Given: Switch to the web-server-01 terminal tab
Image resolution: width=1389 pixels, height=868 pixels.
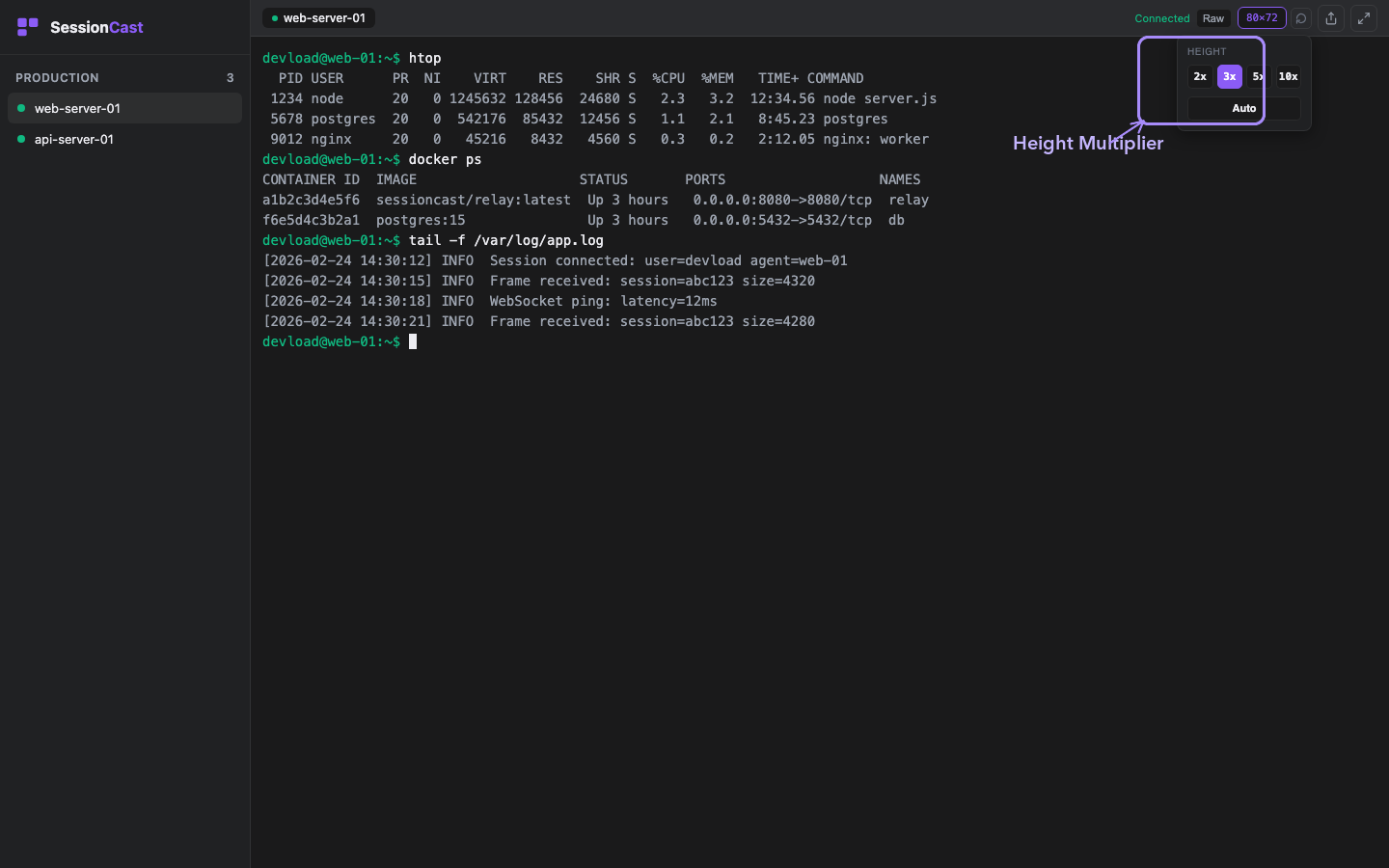Looking at the screenshot, I should coord(318,18).
